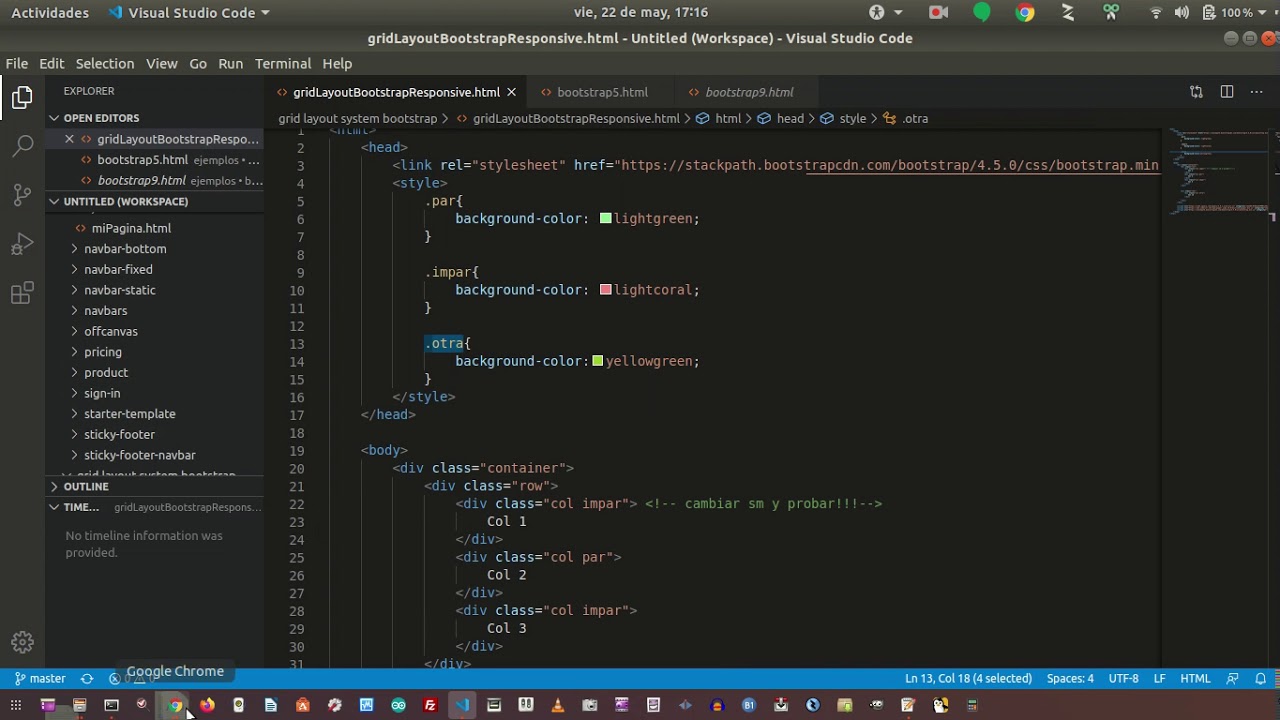Close gridLayoutBootstrapResponsive in Open Editors list
Viewport: 1280px width, 720px height.
coord(69,139)
